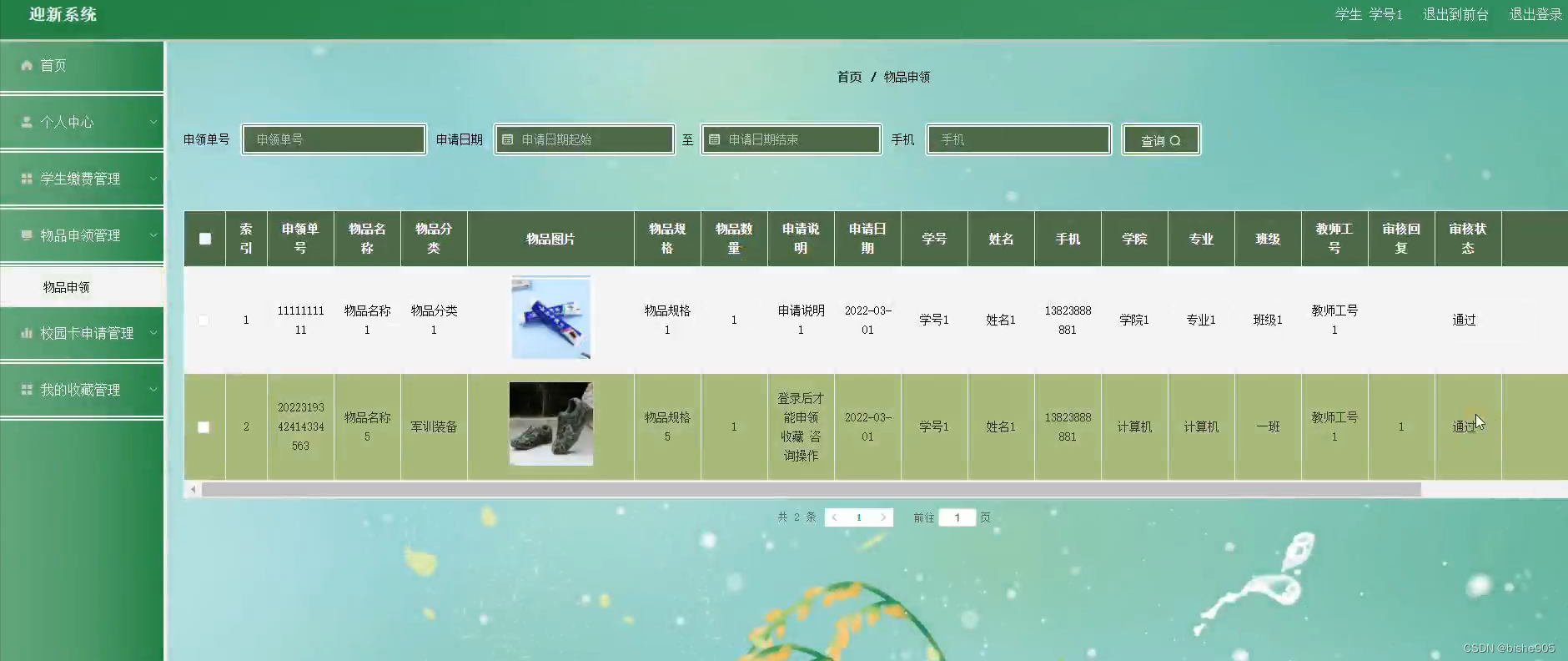Viewport: 1568px width, 661px height.
Task: Toggle the select-all checkbox in table header
Action: (x=205, y=239)
